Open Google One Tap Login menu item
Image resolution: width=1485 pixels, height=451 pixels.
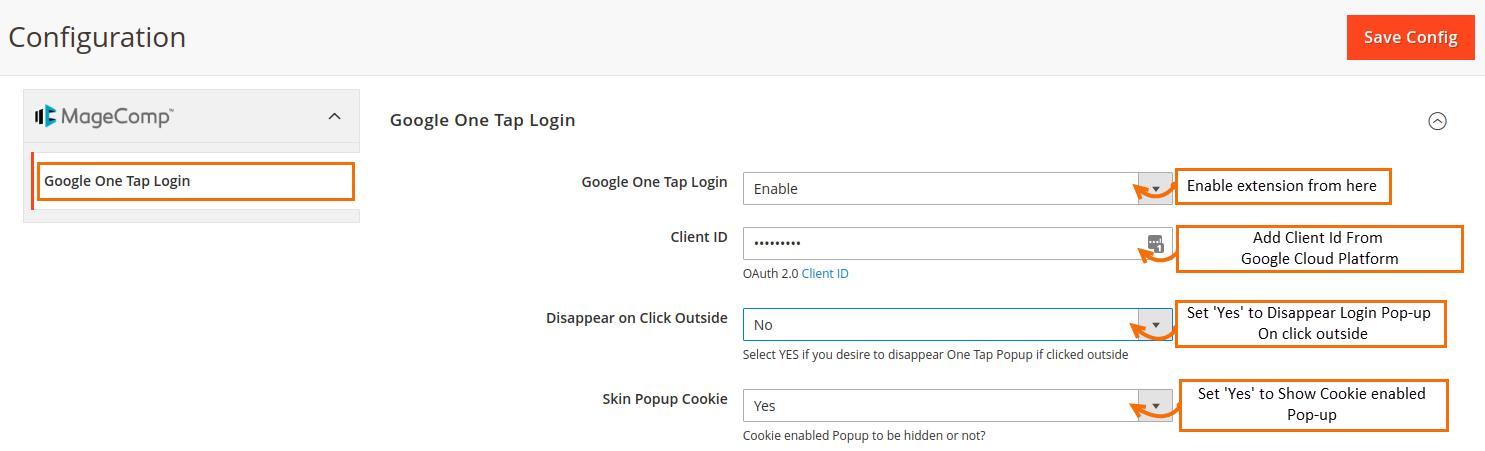195,181
